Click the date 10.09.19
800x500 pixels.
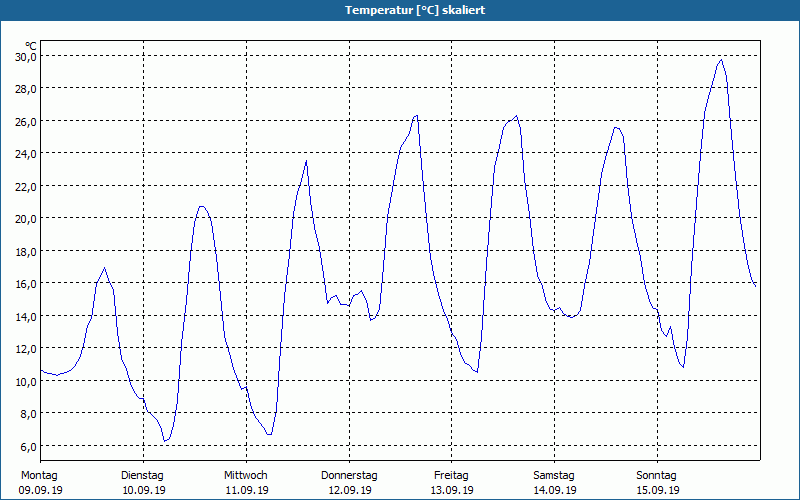144,490
